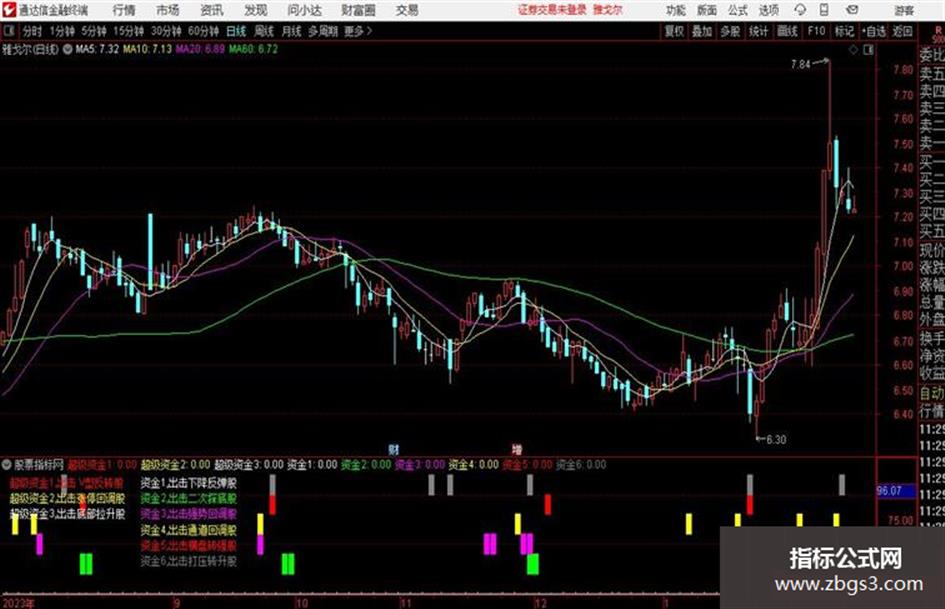Click the 统计 toolbar button
This screenshot has height=609, width=945.
point(759,31)
